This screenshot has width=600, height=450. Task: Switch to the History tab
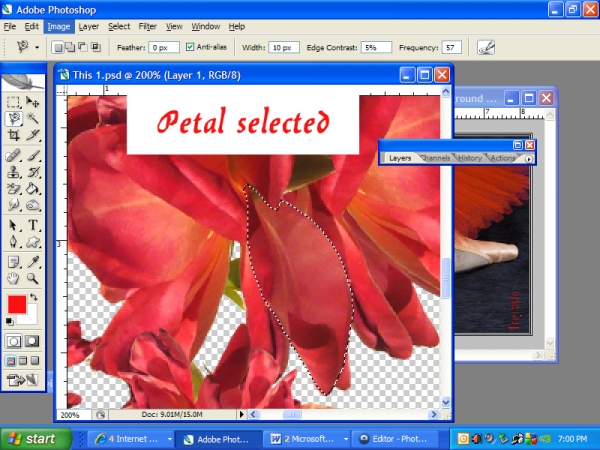click(470, 158)
